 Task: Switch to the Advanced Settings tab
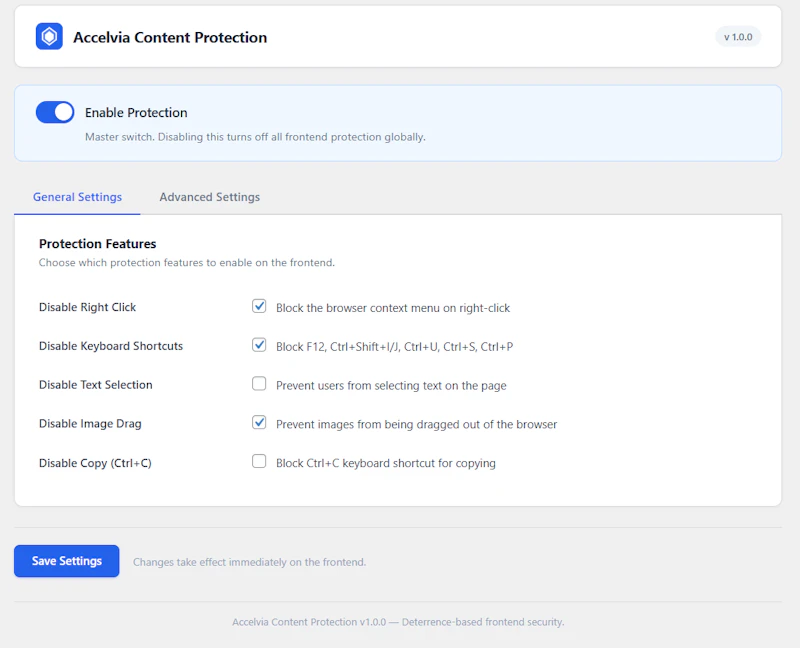[210, 197]
